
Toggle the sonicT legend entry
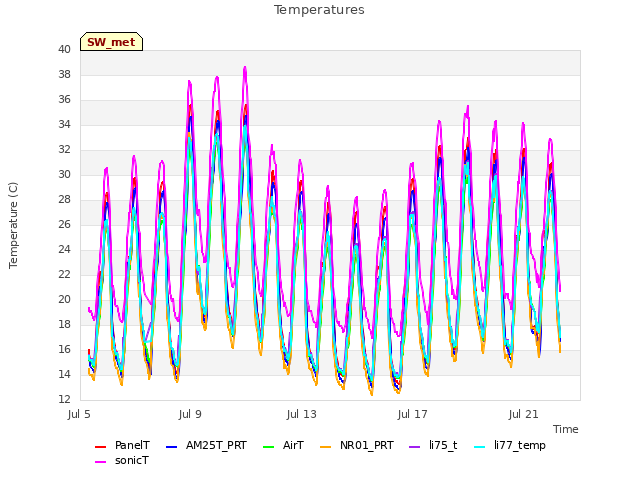point(122,460)
